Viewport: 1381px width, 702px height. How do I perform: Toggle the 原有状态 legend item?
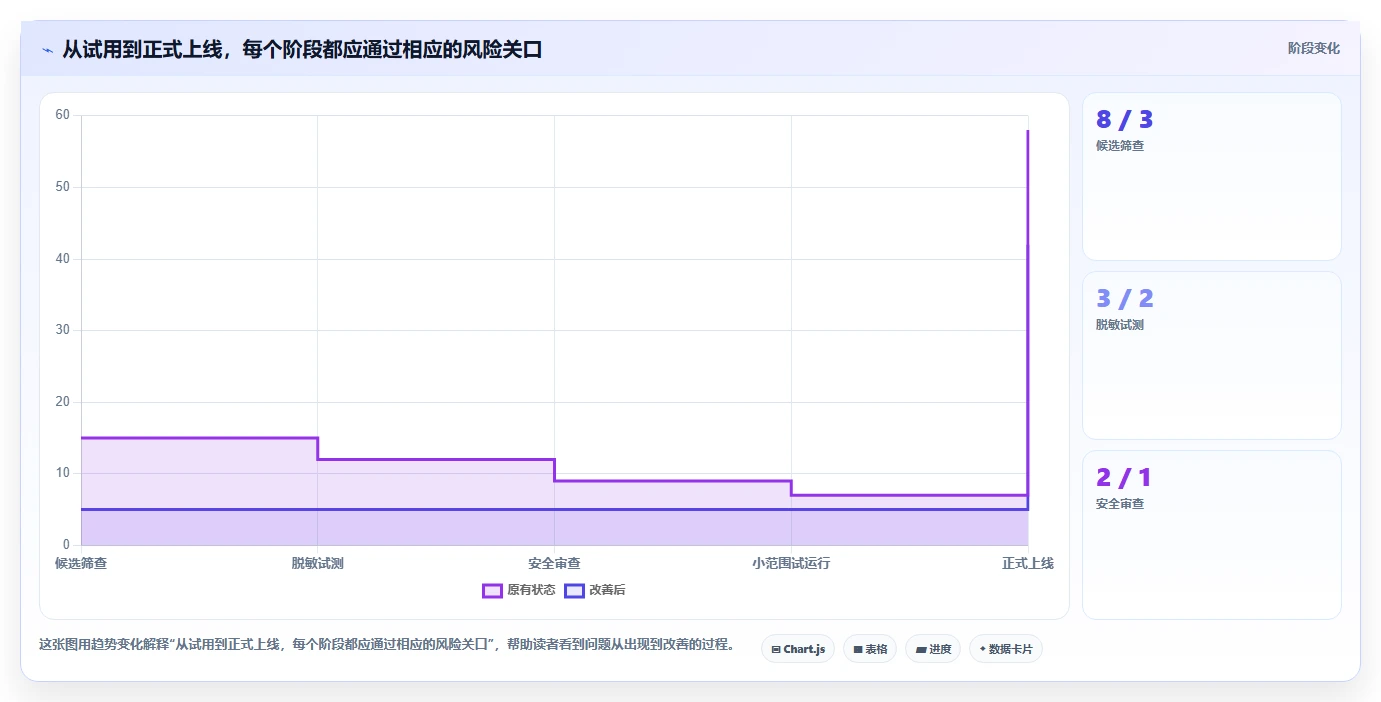(x=519, y=590)
